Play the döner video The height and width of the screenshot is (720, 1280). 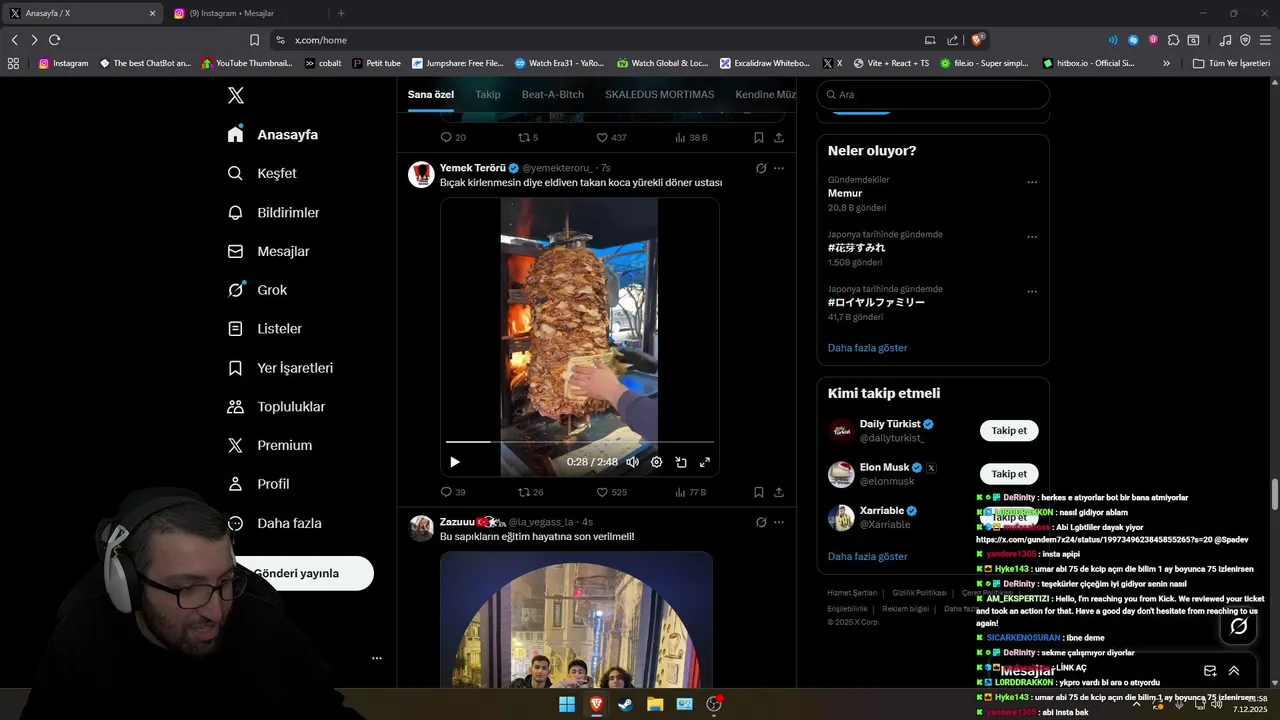click(455, 462)
